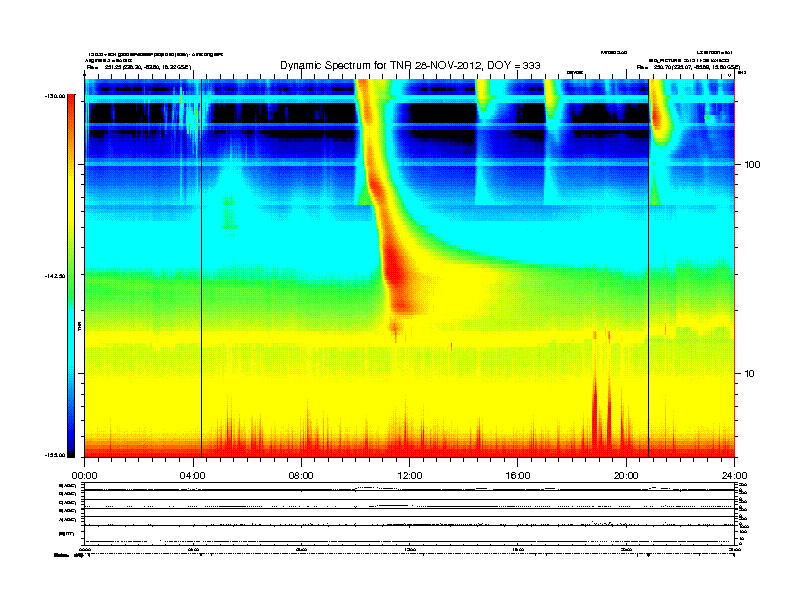
Task: Click the 100 frequency axis label
Action: coord(752,165)
